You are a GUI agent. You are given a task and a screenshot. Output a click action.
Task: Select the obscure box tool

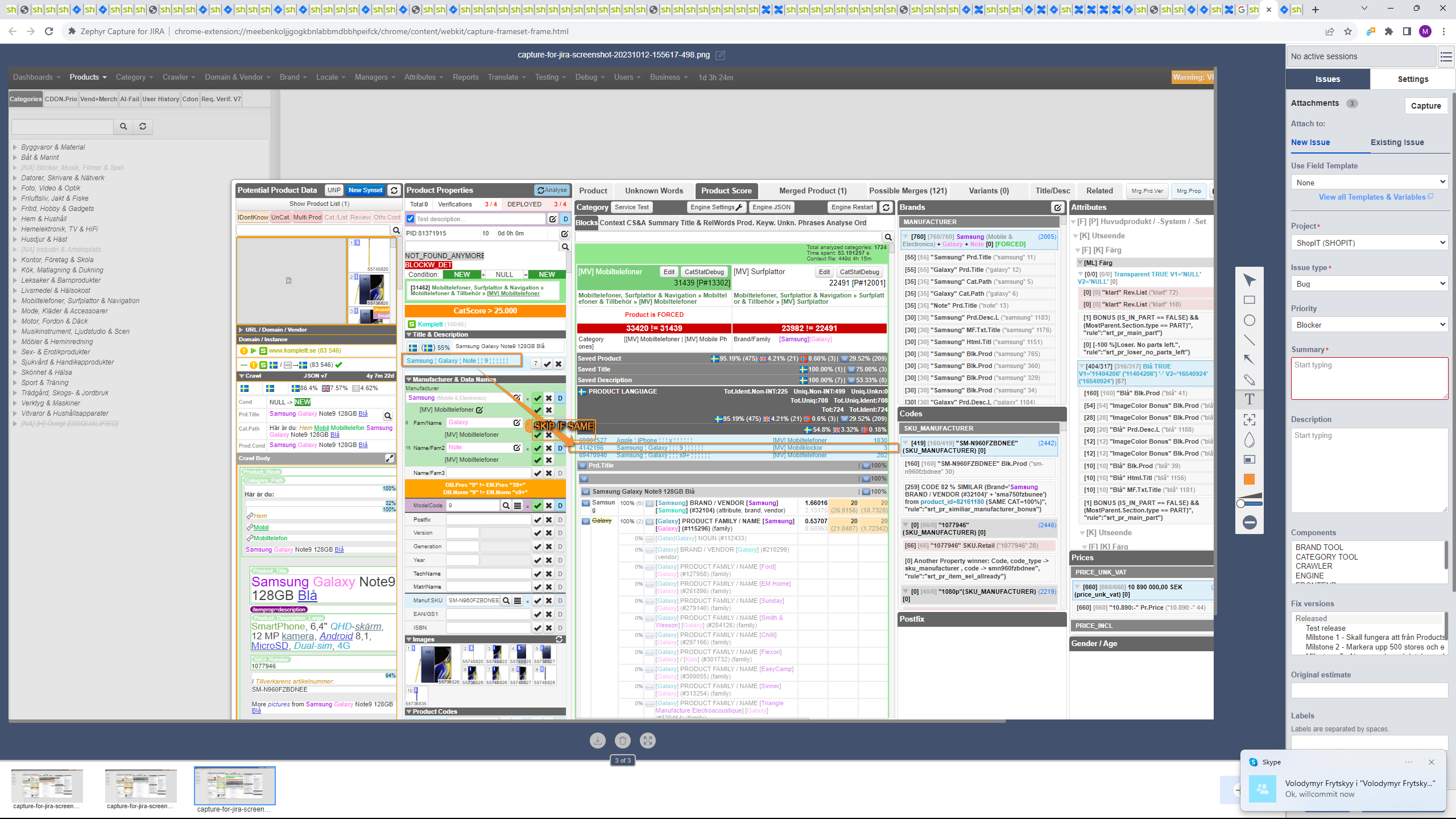click(1249, 460)
